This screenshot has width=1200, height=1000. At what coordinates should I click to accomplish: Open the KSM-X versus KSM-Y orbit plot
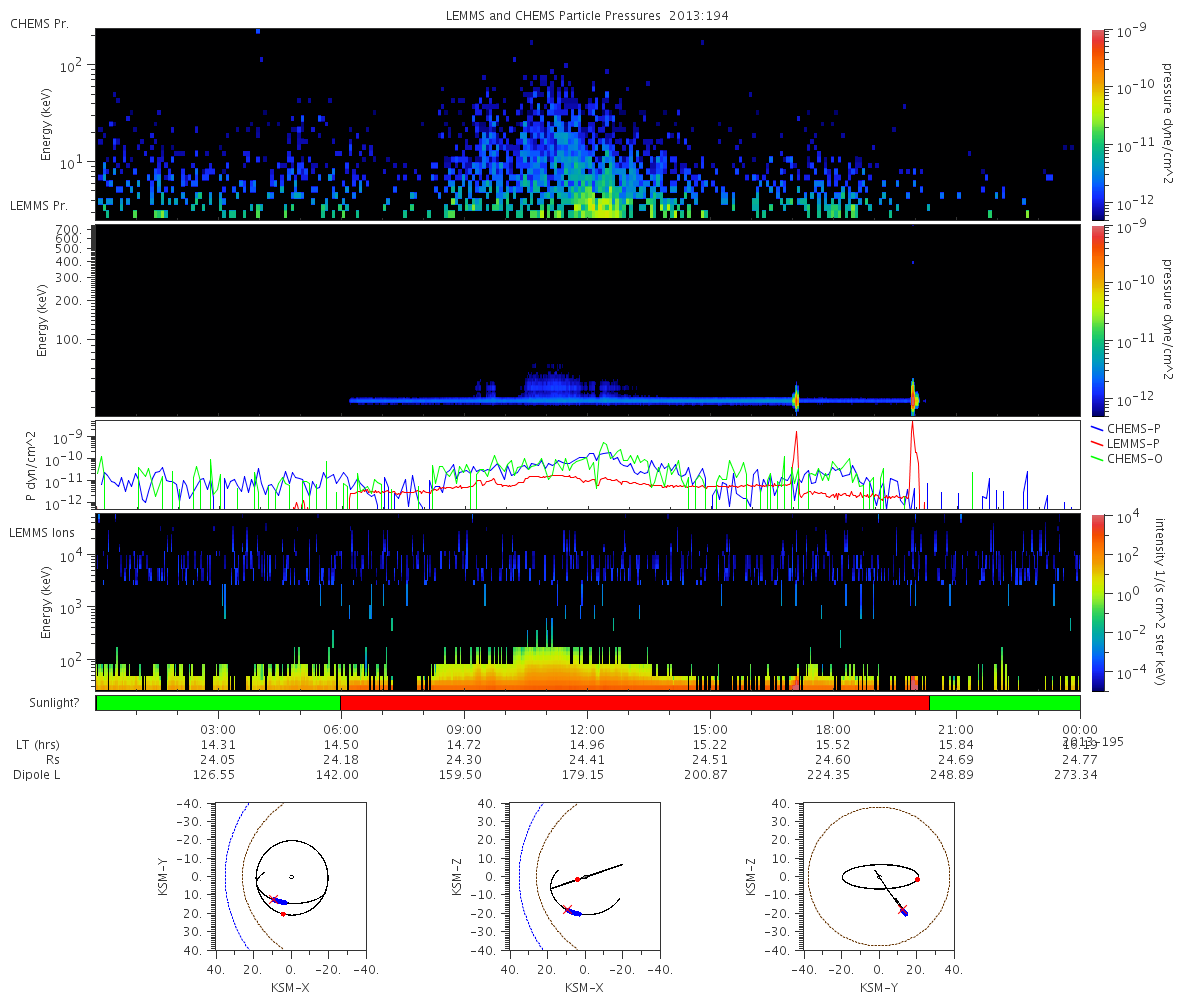290,876
